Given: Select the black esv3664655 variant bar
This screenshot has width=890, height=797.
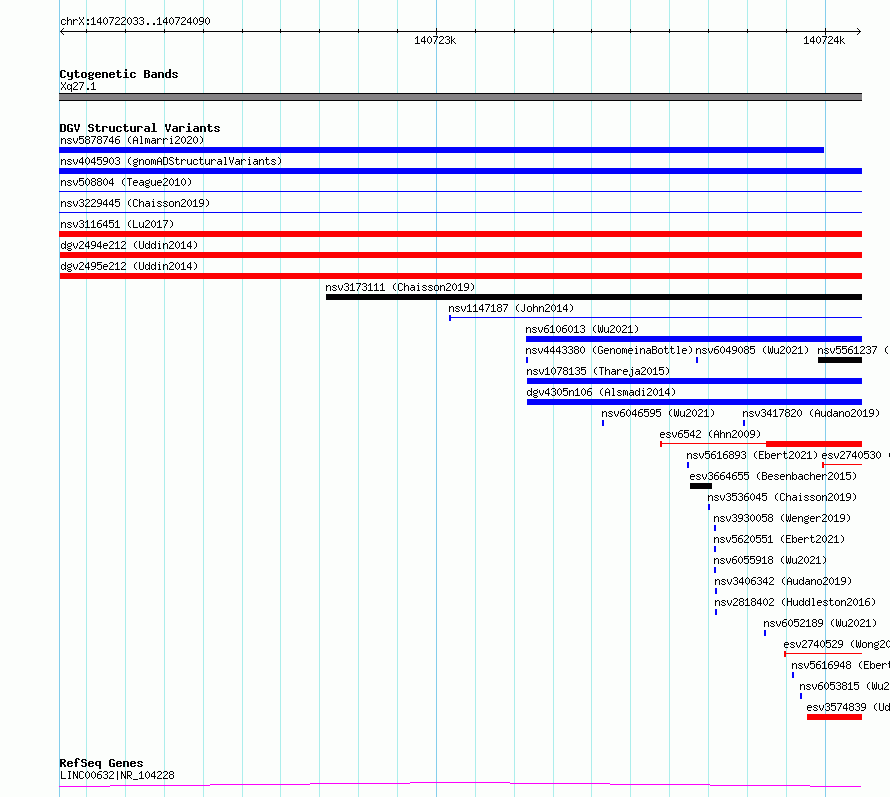Looking at the screenshot, I should point(701,486).
